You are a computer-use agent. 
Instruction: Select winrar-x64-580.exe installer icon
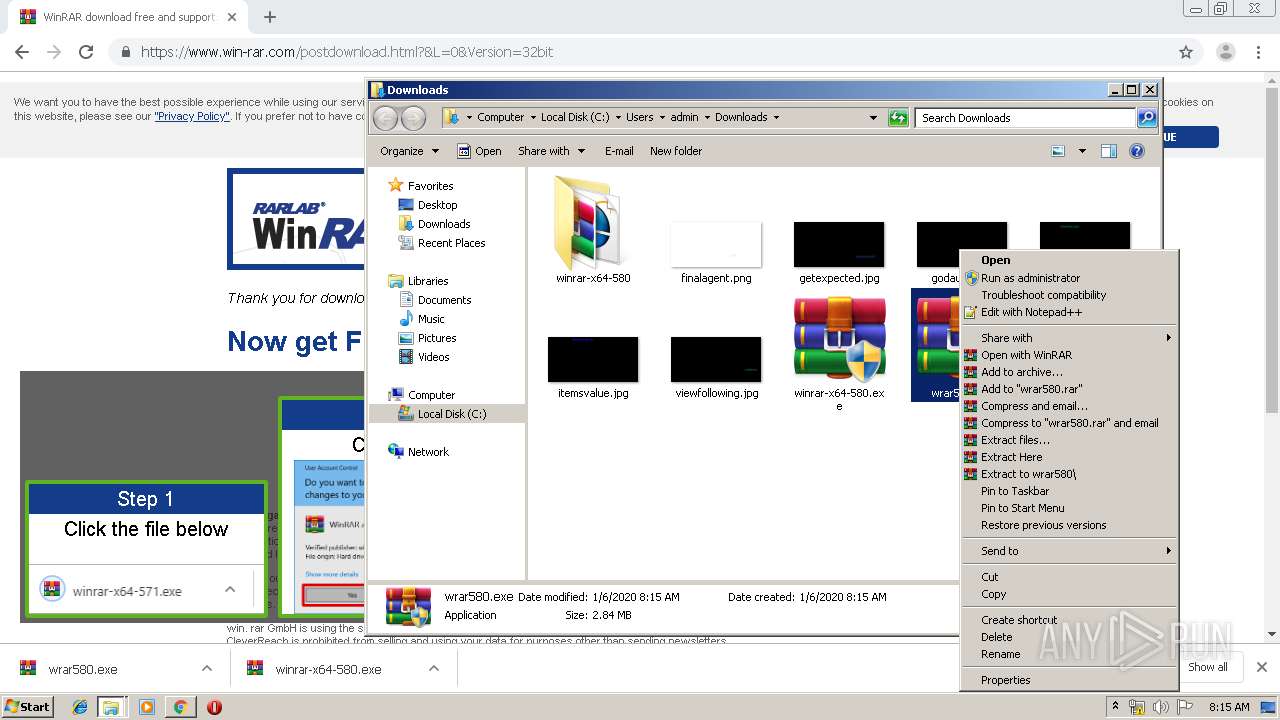[839, 340]
